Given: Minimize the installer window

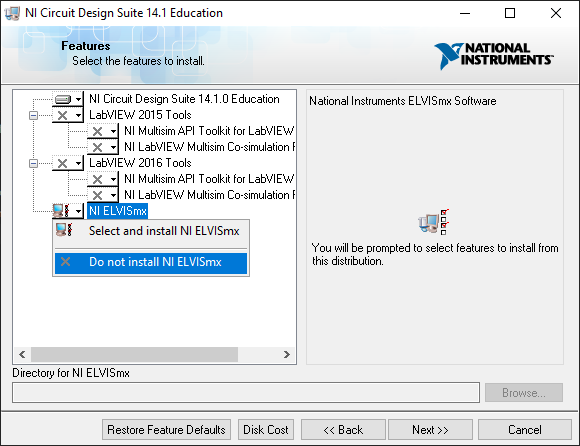Looking at the screenshot, I should pos(465,13).
